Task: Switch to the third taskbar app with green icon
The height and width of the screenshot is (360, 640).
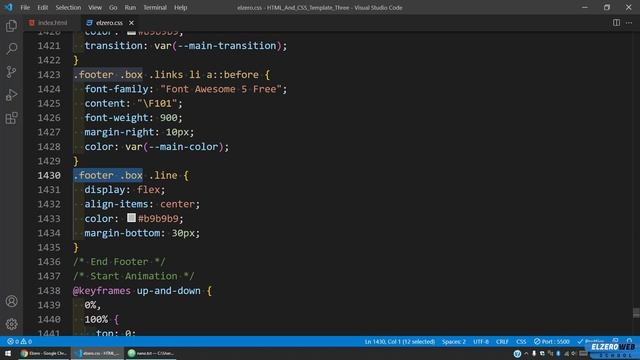Action: (151, 353)
